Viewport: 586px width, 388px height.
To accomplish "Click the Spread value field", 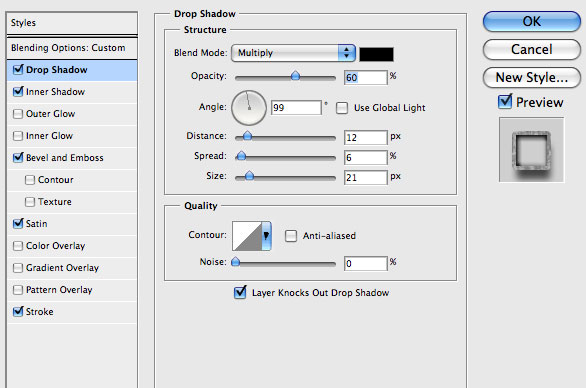I will point(366,157).
